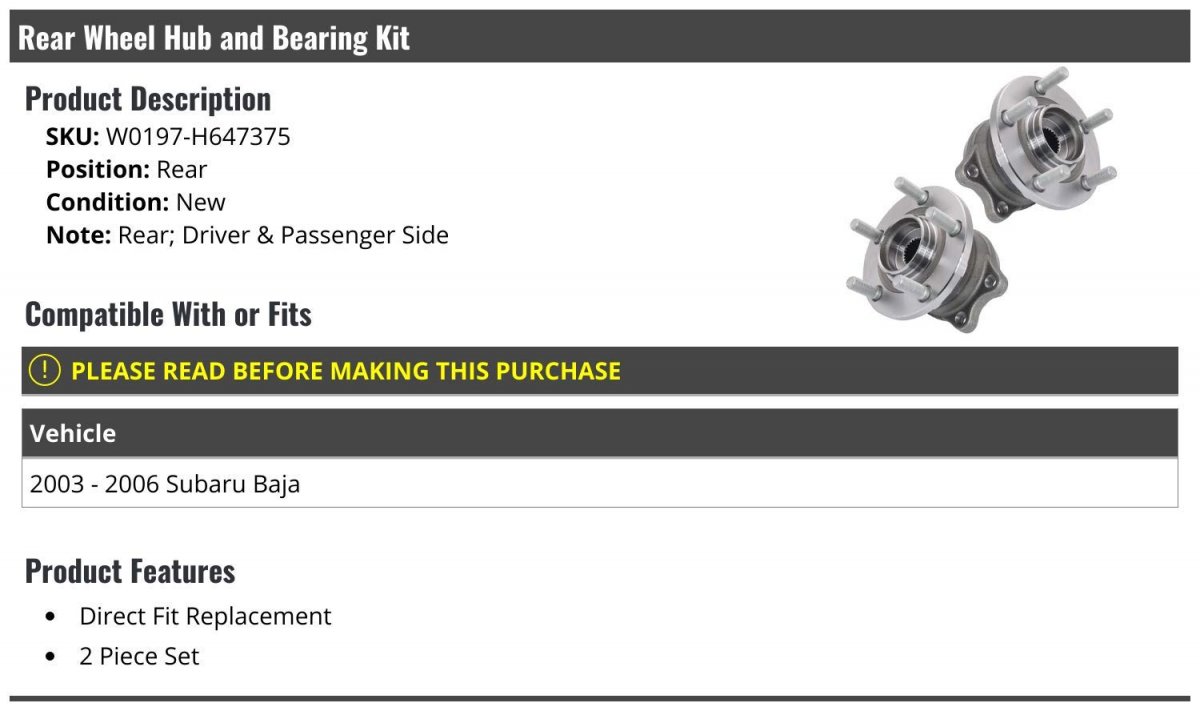Click the 2 Piece Set bullet
This screenshot has width=1200, height=711.
[139, 656]
